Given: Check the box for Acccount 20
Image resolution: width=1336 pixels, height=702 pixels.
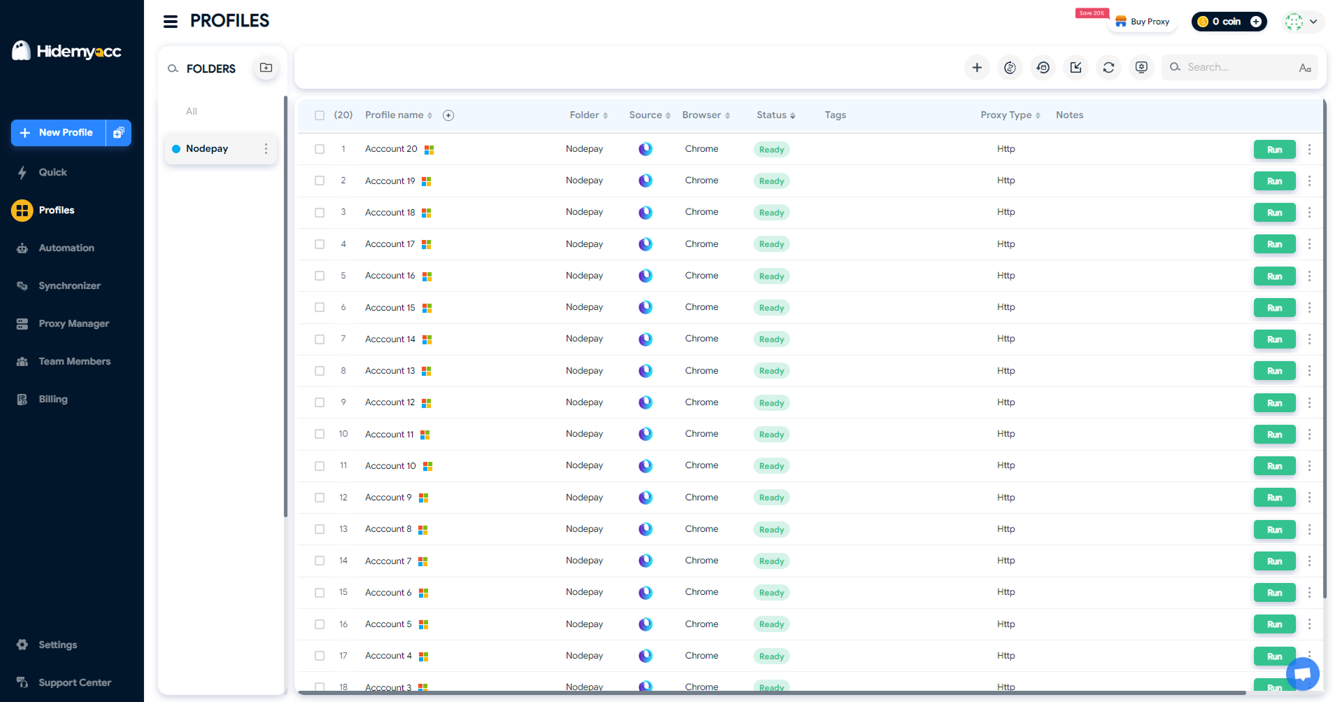Looking at the screenshot, I should click(320, 149).
